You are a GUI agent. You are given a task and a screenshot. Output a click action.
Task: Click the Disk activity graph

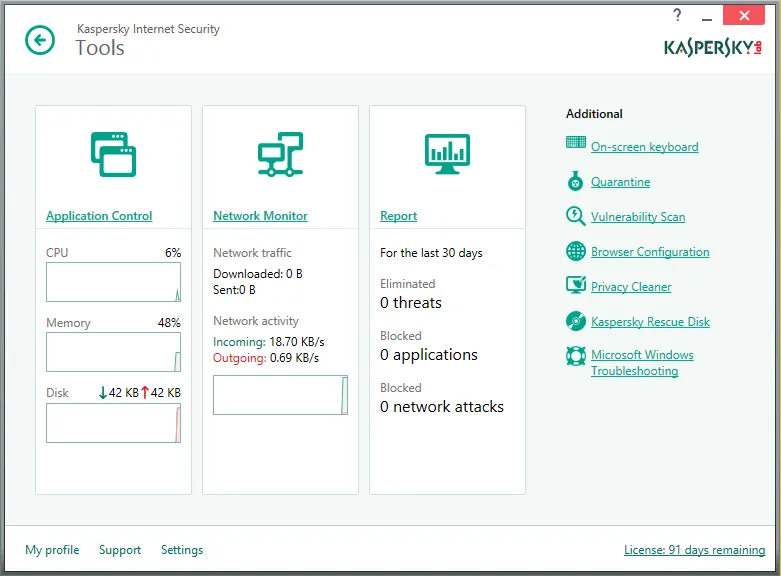(x=114, y=423)
